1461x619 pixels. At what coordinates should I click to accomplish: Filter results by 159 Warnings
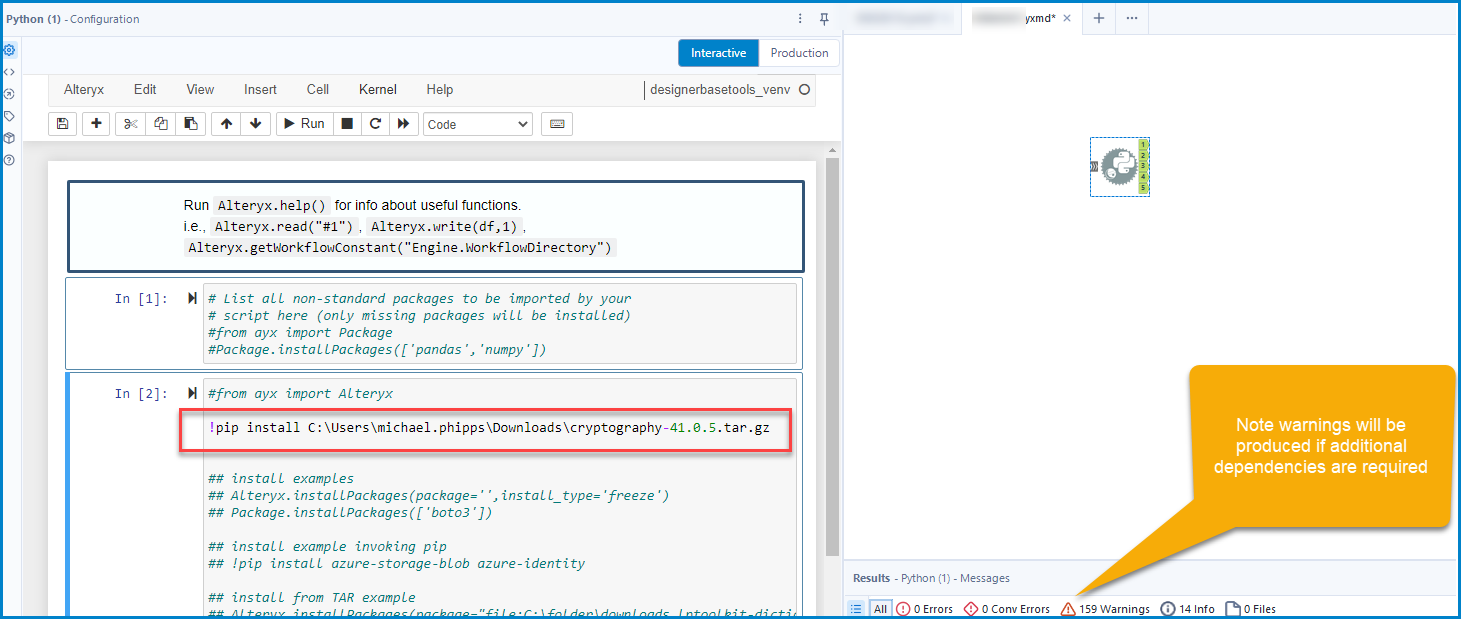click(x=1104, y=609)
